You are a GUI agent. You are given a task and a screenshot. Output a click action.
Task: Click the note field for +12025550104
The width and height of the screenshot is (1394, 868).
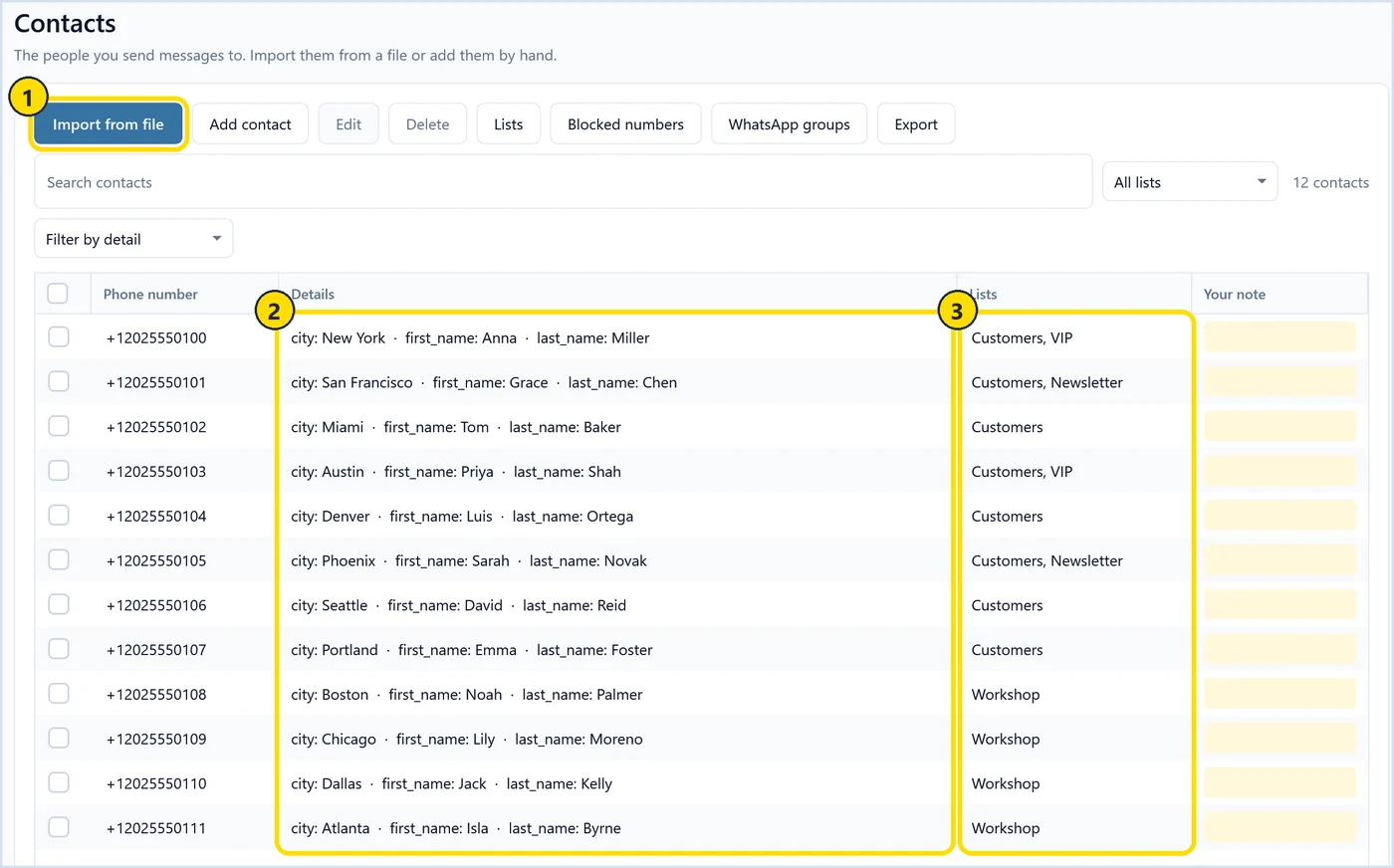point(1279,516)
